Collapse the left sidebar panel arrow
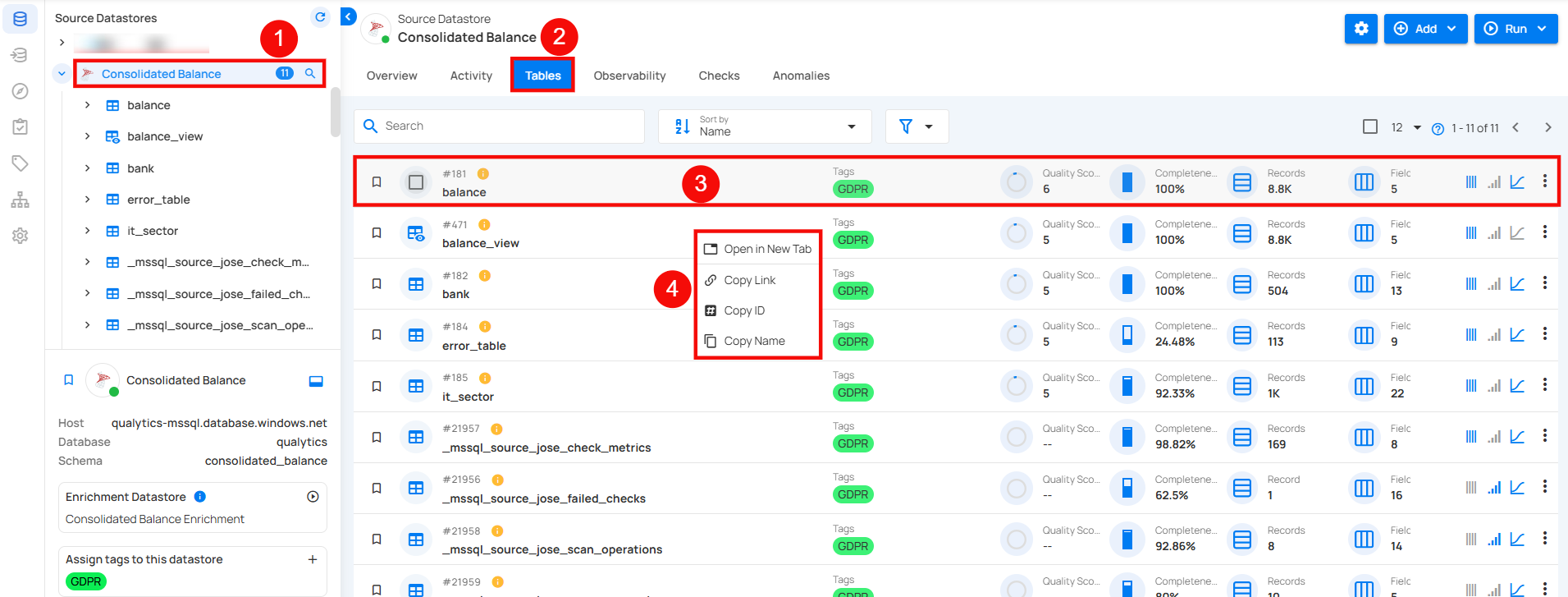 click(349, 16)
